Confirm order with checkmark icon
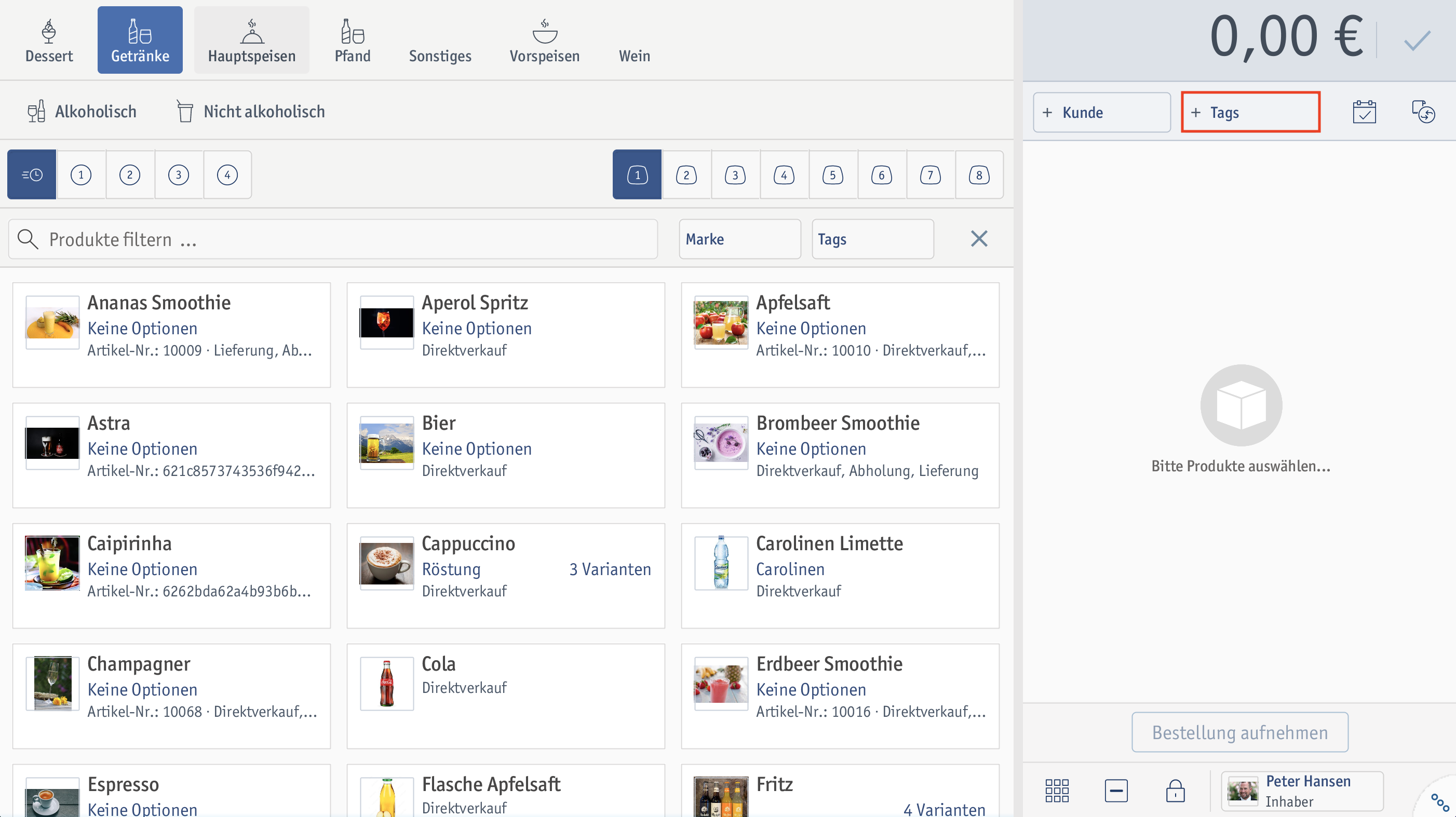 coord(1417,40)
